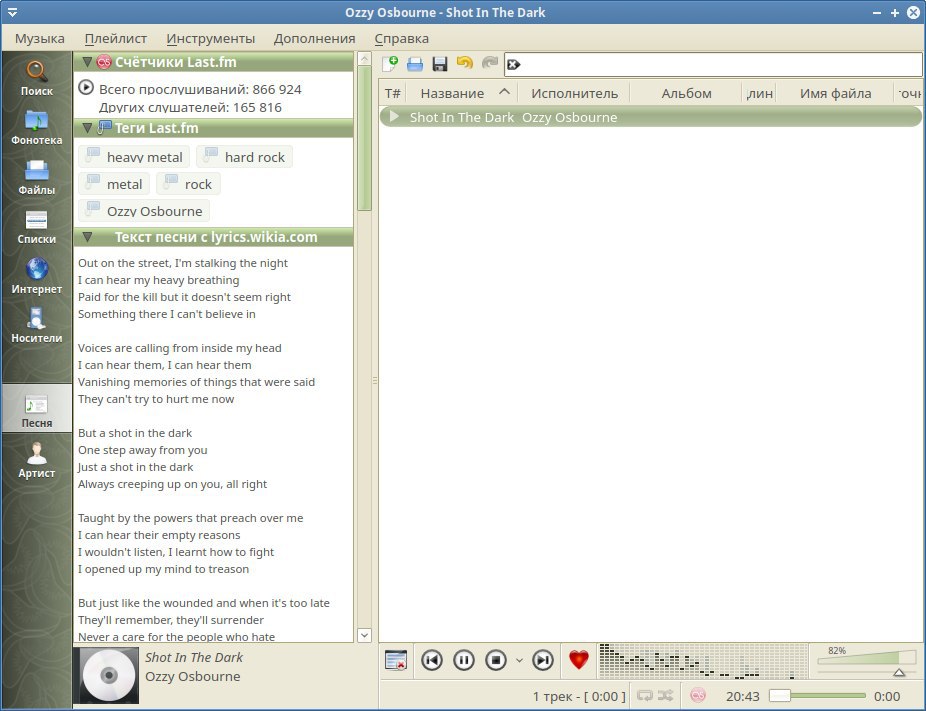Image resolution: width=926 pixels, height=711 pixels.
Task: Open the Дополнения menu
Action: pyautogui.click(x=314, y=38)
